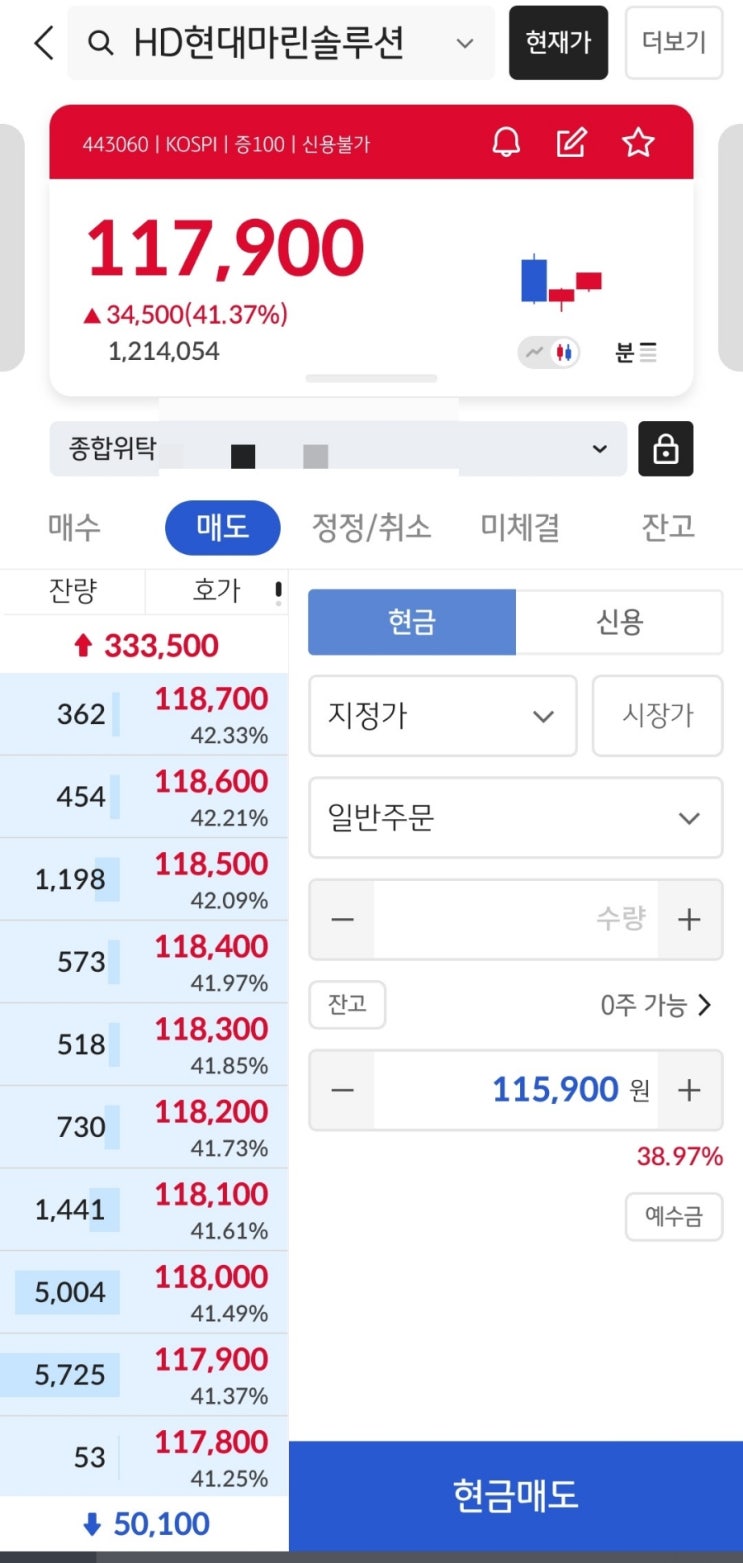Open the price alert bell icon
Image resolution: width=743 pixels, height=1563 pixels.
click(x=507, y=143)
